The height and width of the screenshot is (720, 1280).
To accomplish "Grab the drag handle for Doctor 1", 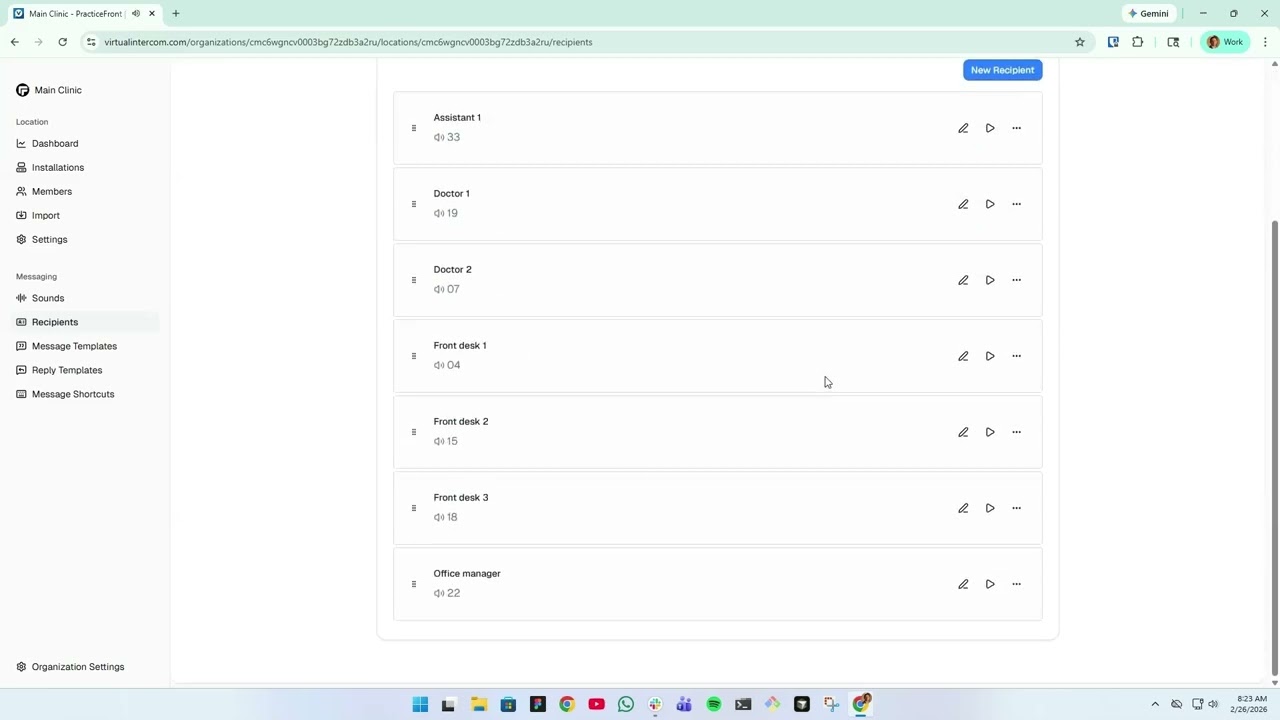I will [x=413, y=204].
